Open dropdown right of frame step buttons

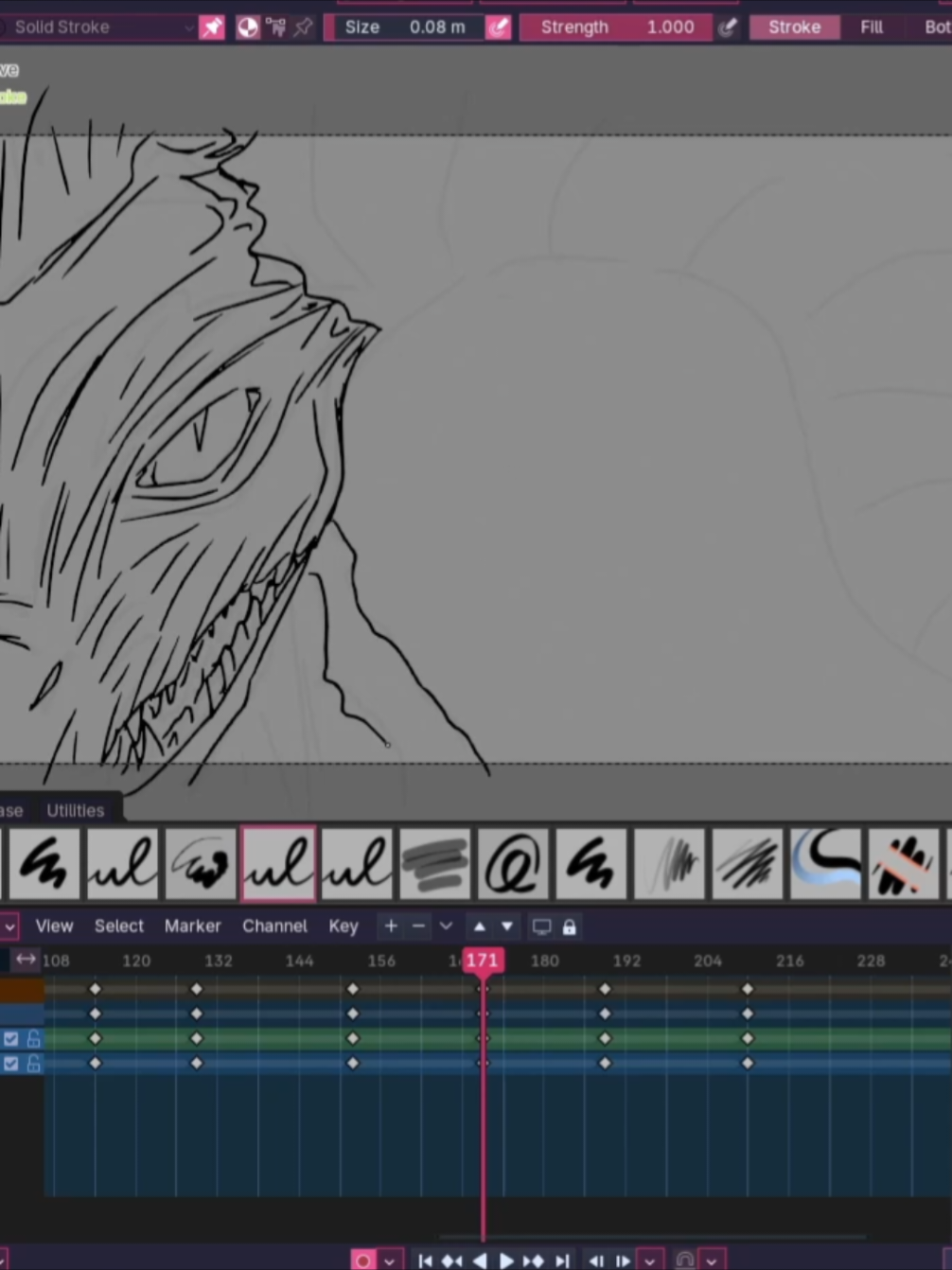649,1260
